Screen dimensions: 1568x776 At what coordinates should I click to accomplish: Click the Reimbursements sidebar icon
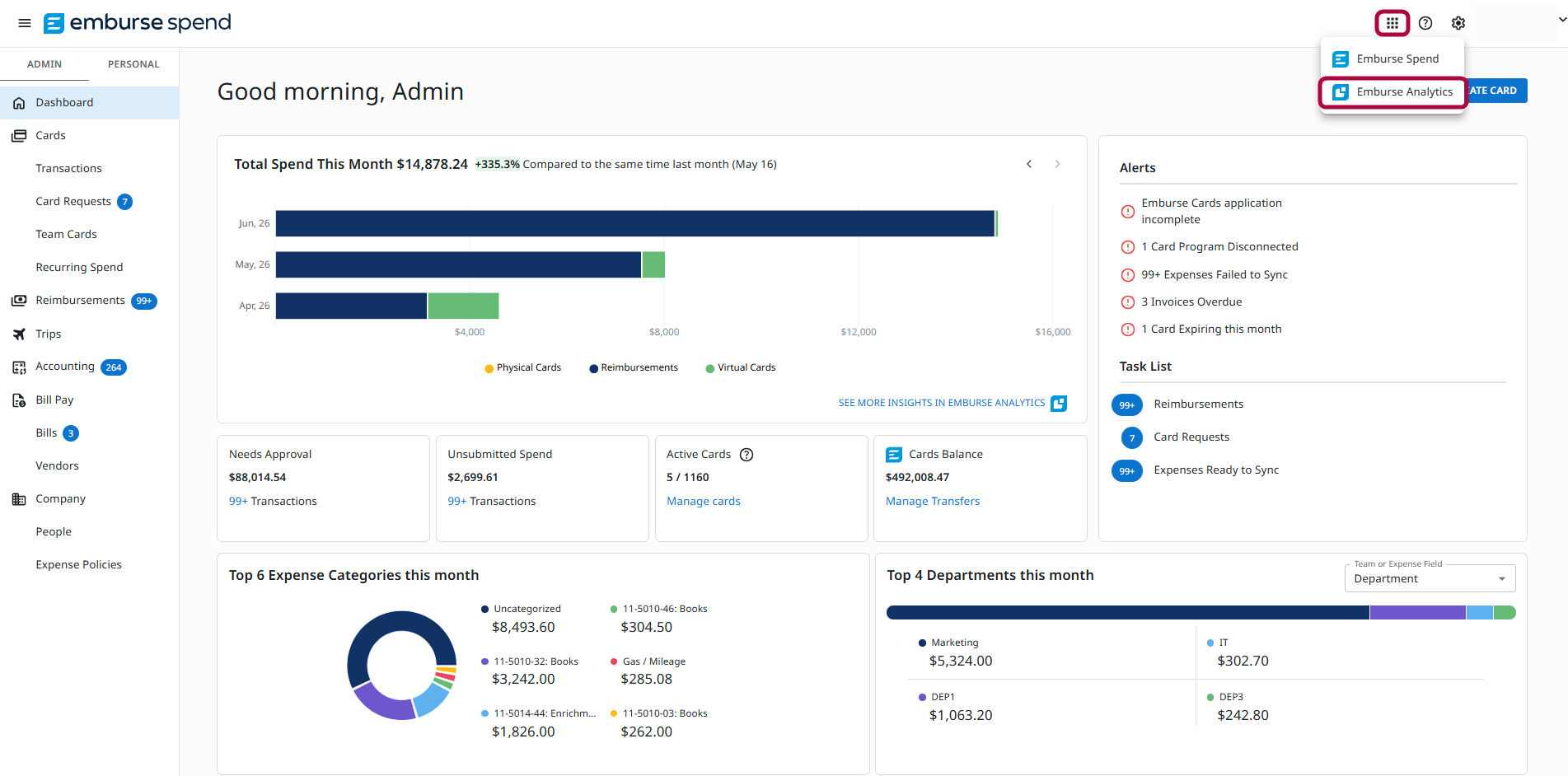coord(19,301)
